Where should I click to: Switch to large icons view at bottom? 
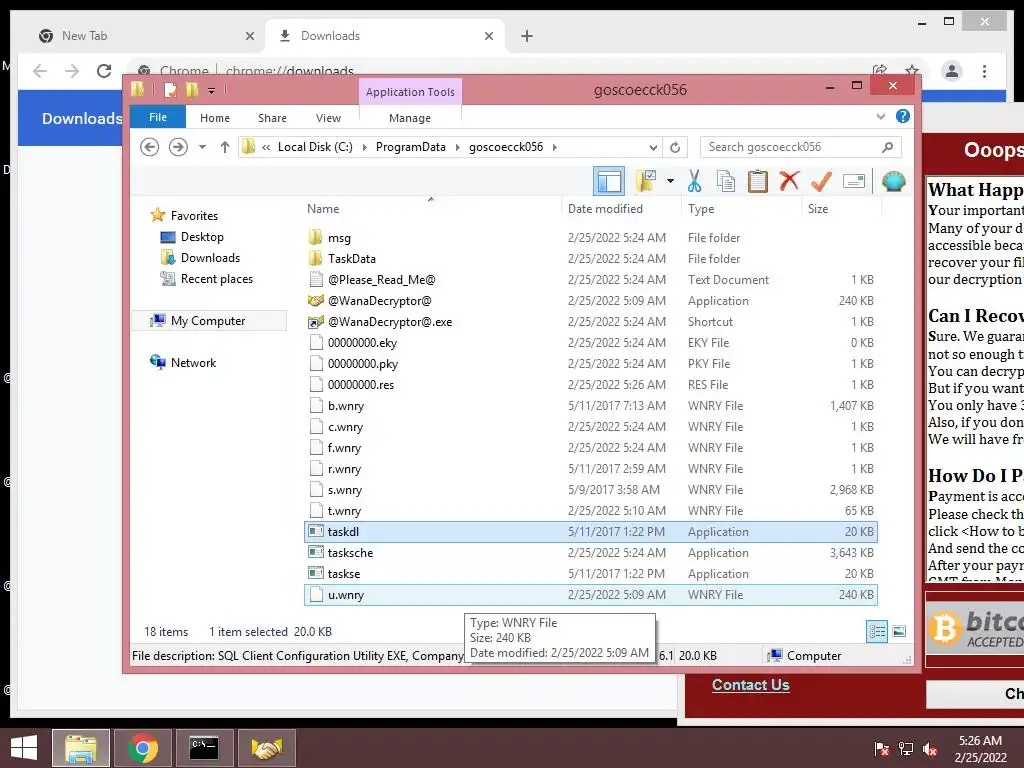(x=899, y=631)
